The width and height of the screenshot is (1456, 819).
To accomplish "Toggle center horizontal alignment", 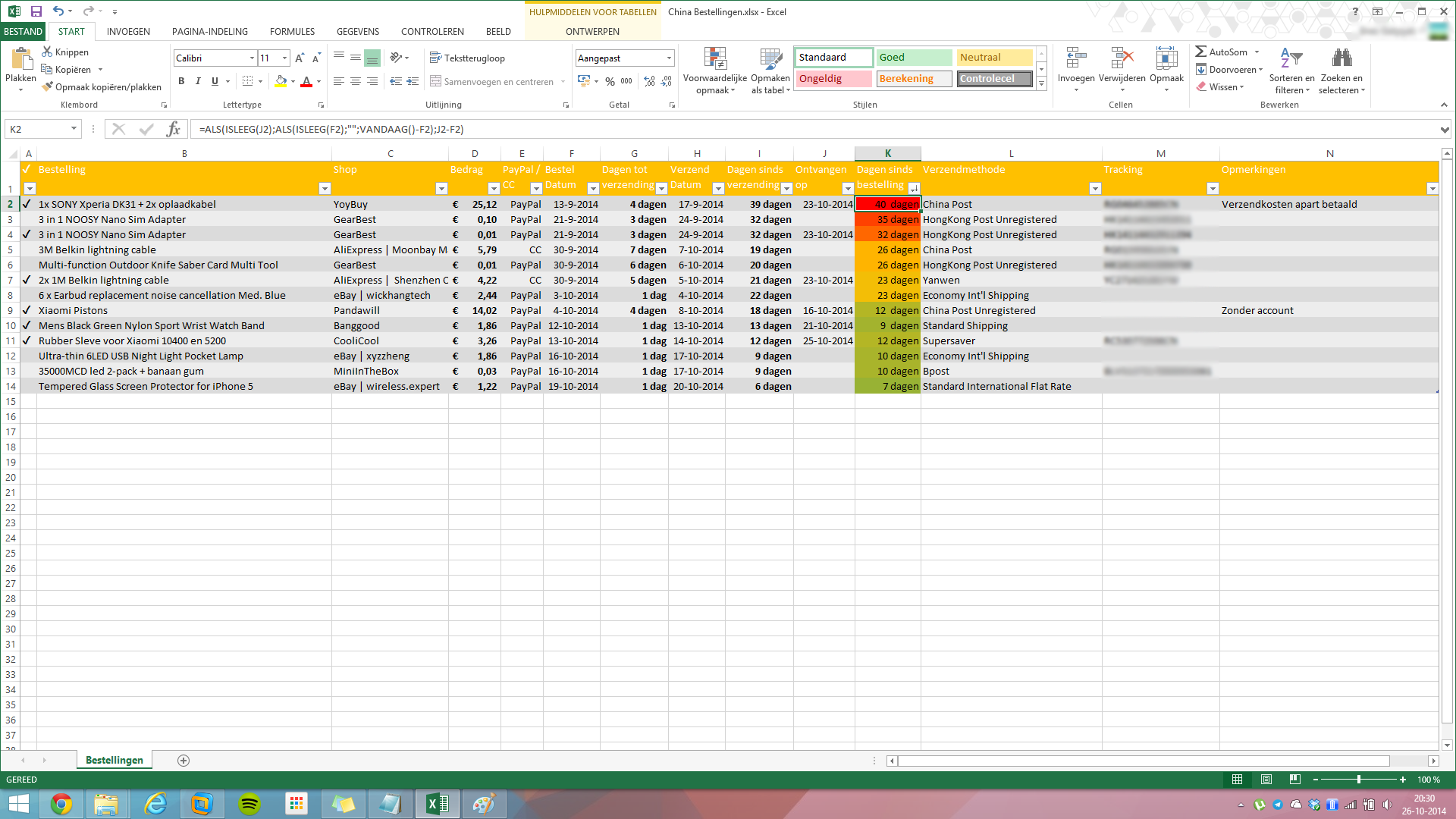I will point(355,81).
